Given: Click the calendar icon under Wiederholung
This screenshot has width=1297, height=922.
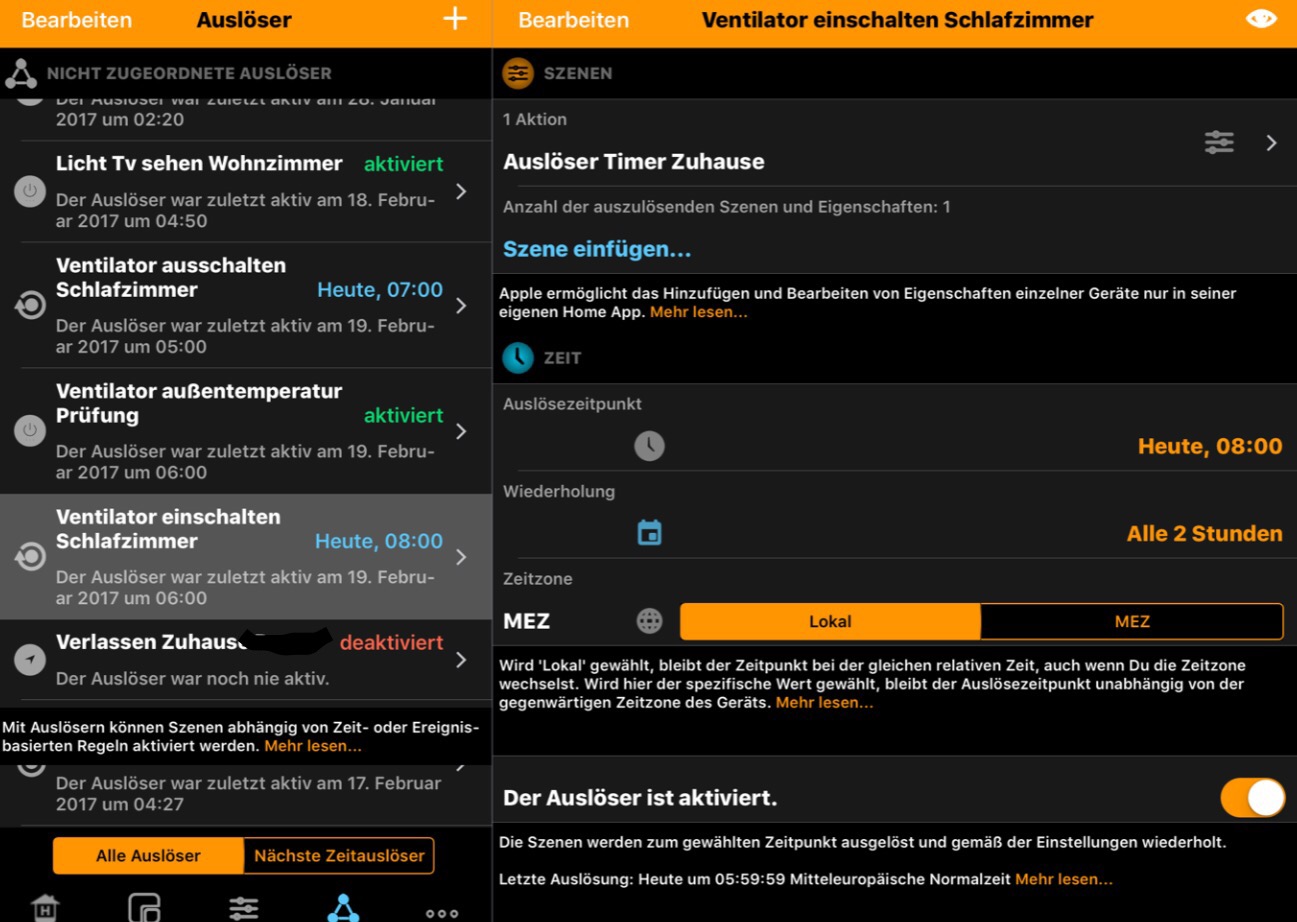Looking at the screenshot, I should (649, 533).
